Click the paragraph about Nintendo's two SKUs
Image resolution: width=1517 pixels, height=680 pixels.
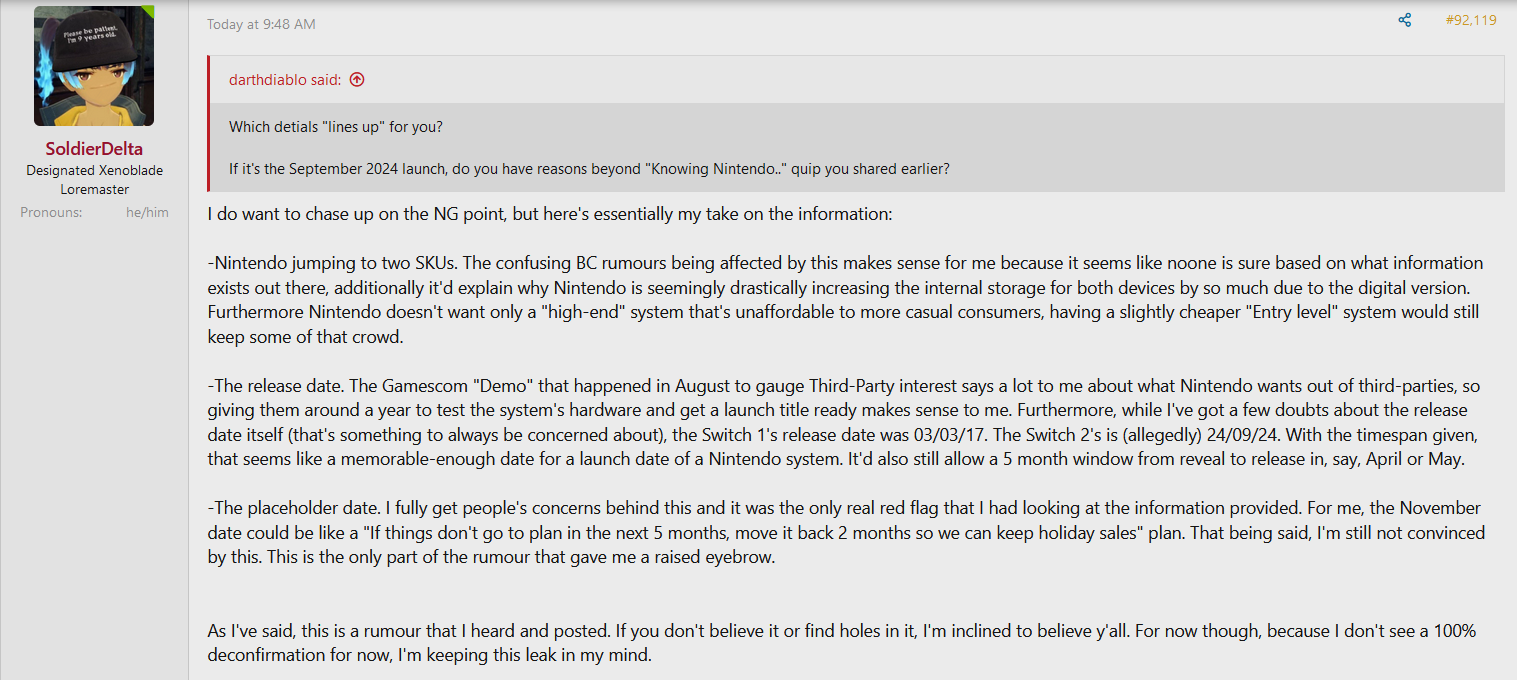(x=846, y=300)
